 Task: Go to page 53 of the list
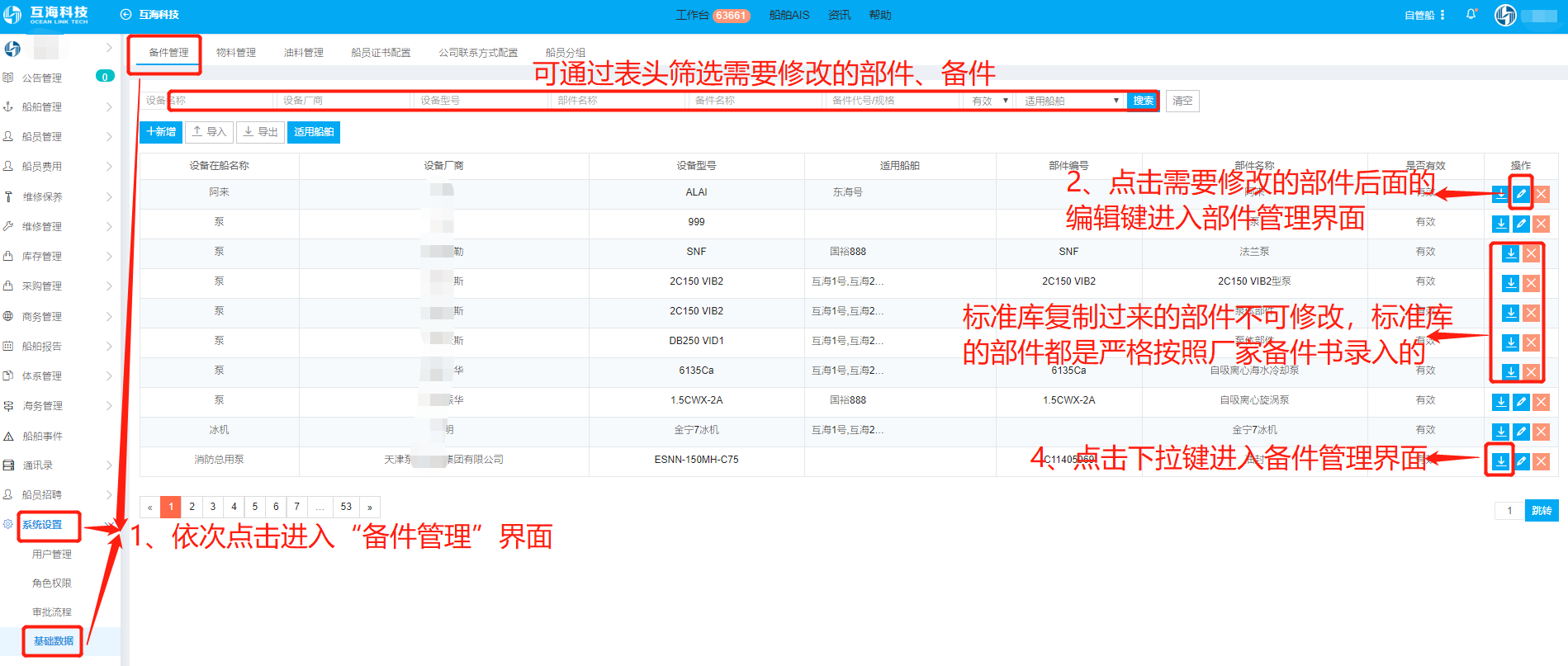346,507
